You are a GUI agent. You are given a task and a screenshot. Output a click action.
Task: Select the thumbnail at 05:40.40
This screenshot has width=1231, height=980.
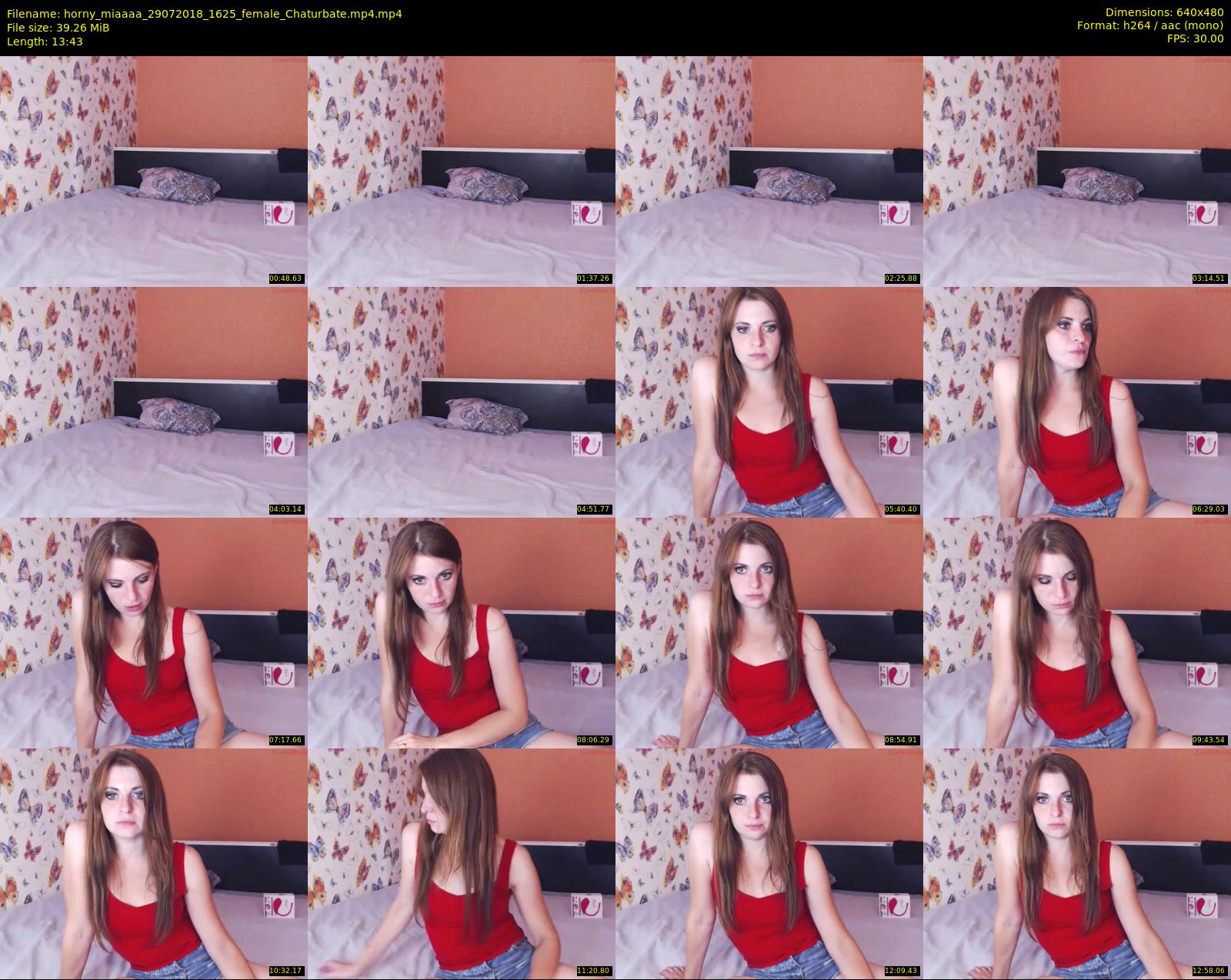pyautogui.click(x=769, y=402)
